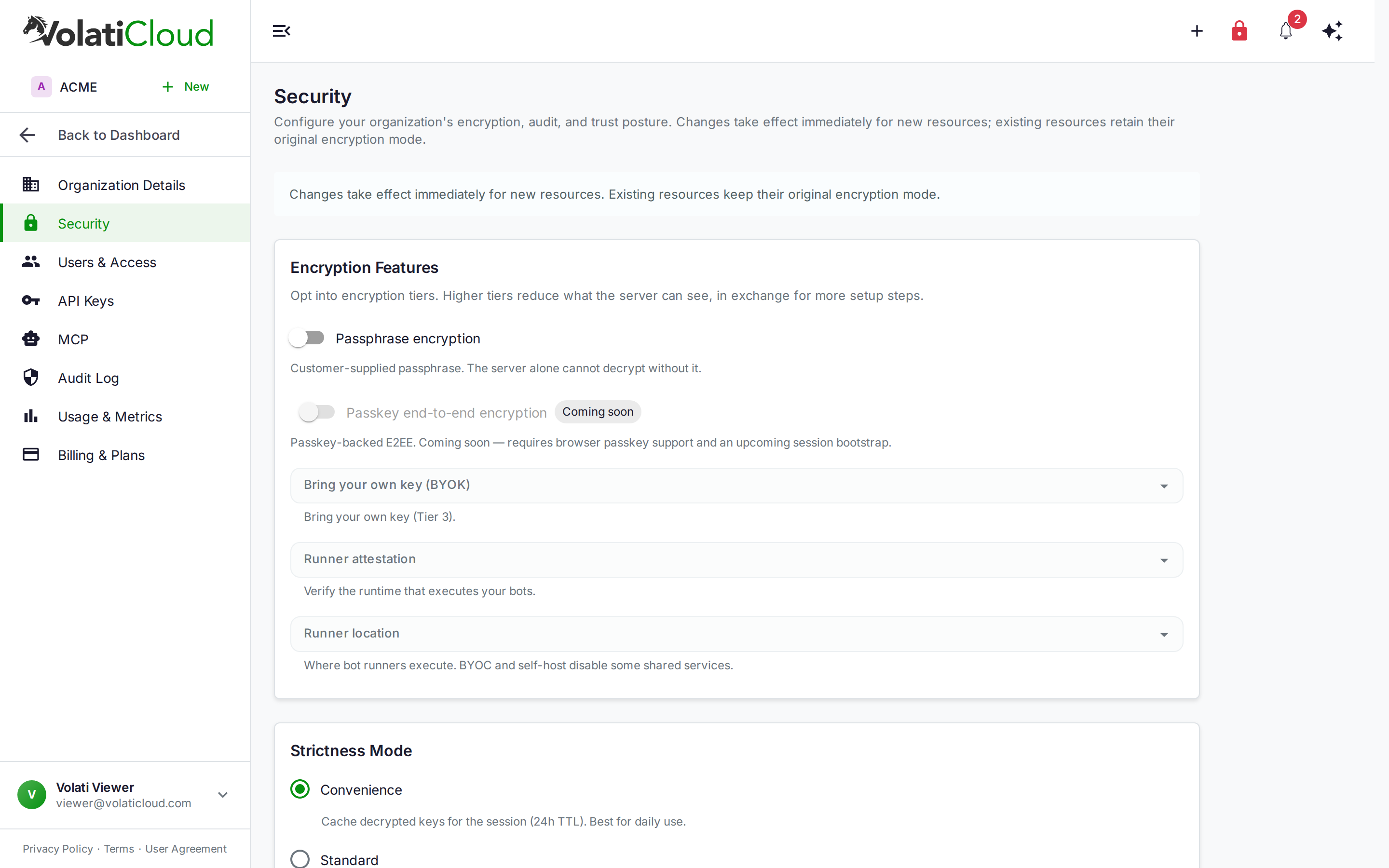Open the Organization Details page
The width and height of the screenshot is (1389, 868).
pos(125,185)
